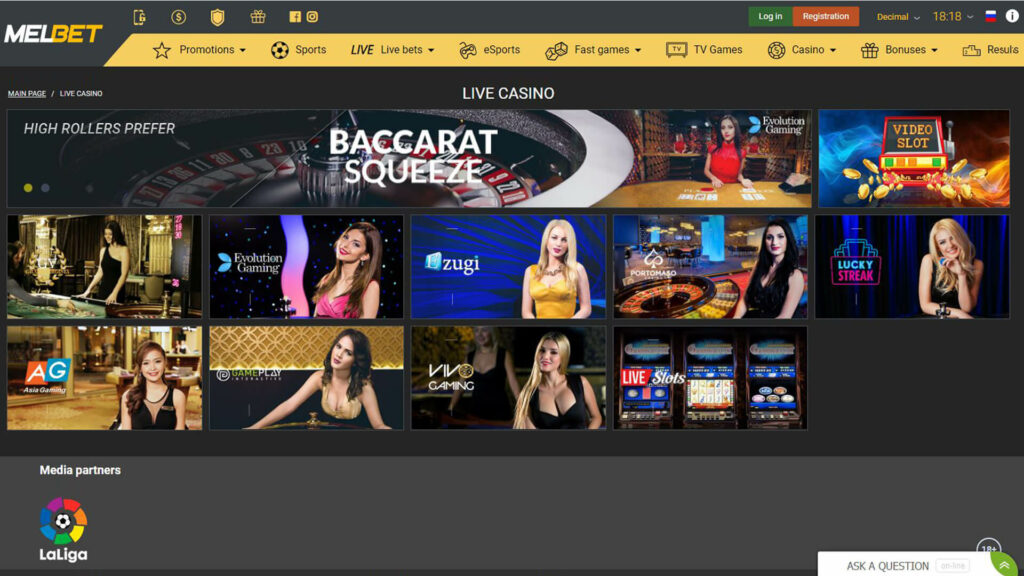Click the Registration button
The image size is (1024, 576).
point(825,16)
